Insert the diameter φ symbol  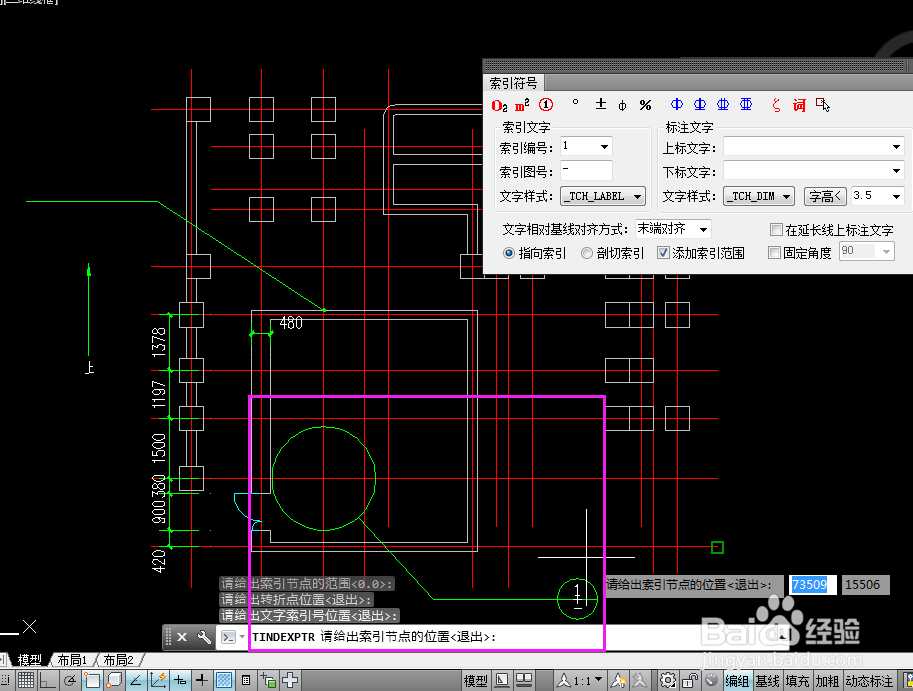(621, 104)
